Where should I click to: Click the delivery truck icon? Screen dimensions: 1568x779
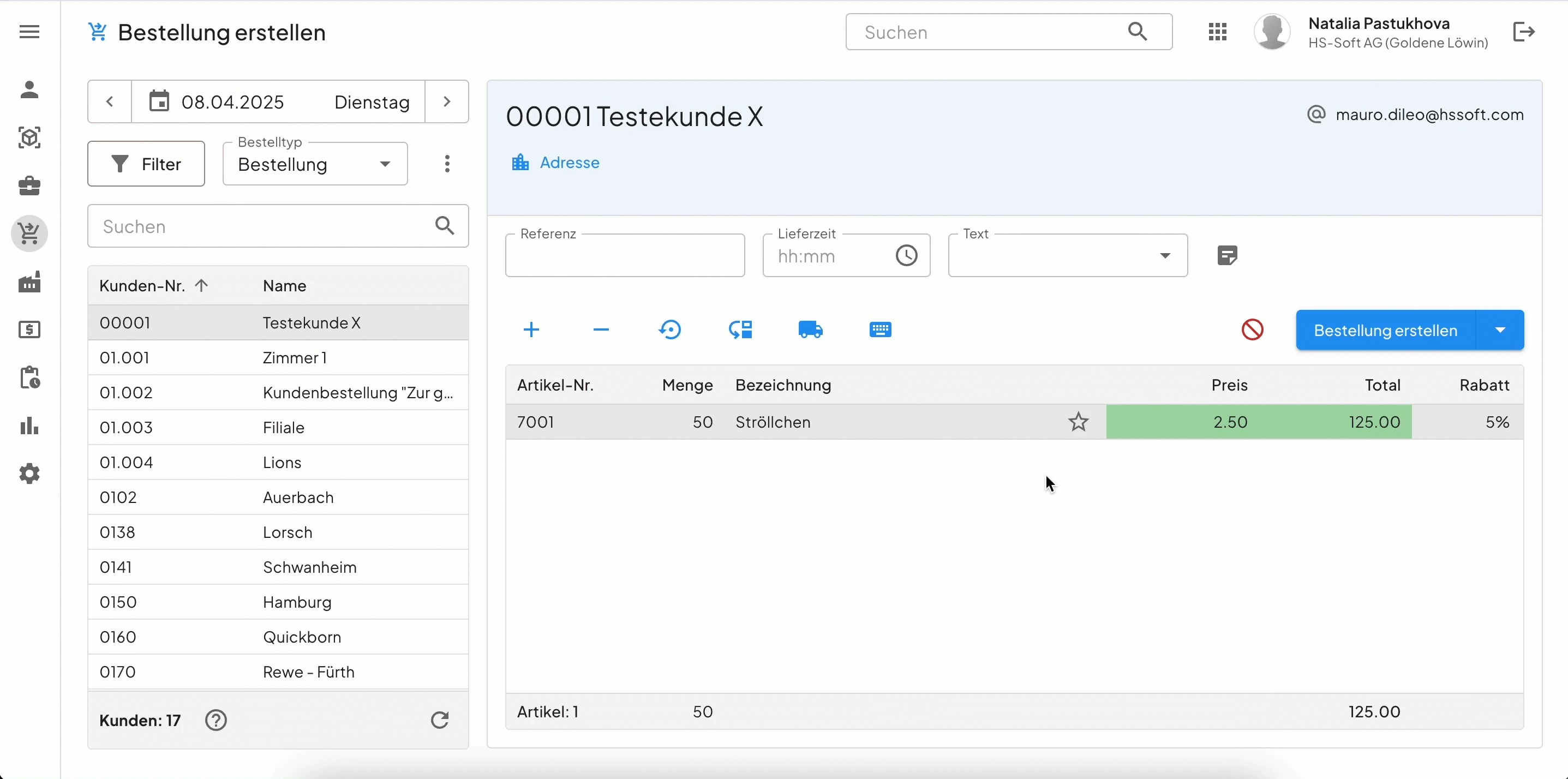[810, 330]
